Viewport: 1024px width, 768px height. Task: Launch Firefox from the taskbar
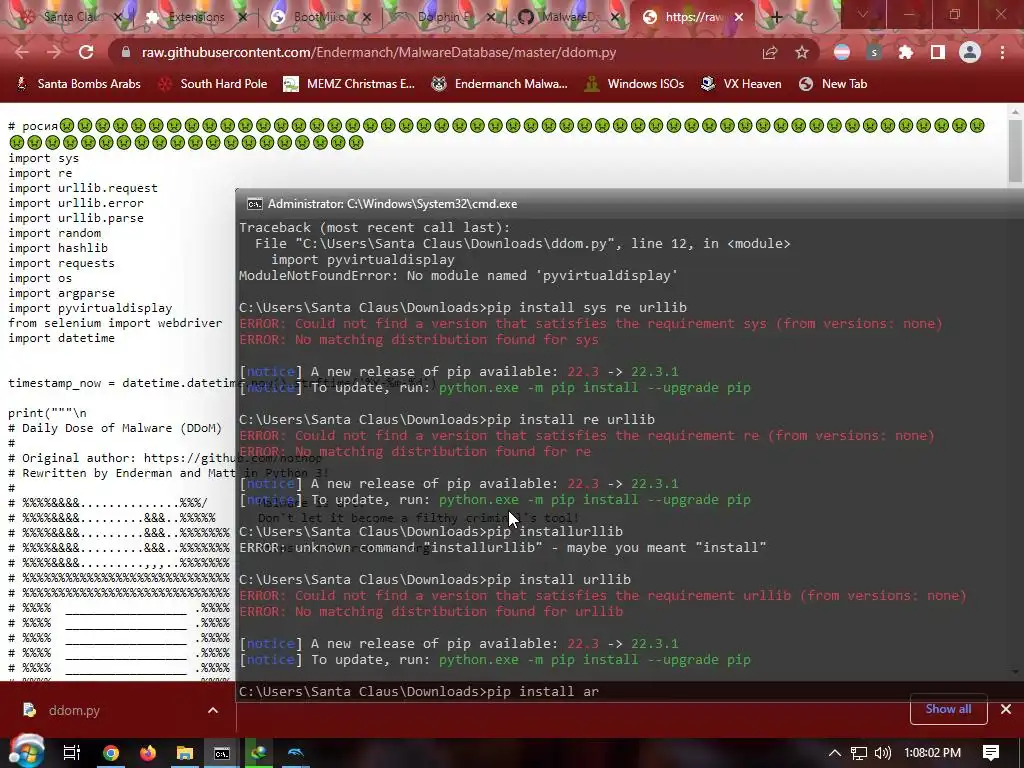148,753
